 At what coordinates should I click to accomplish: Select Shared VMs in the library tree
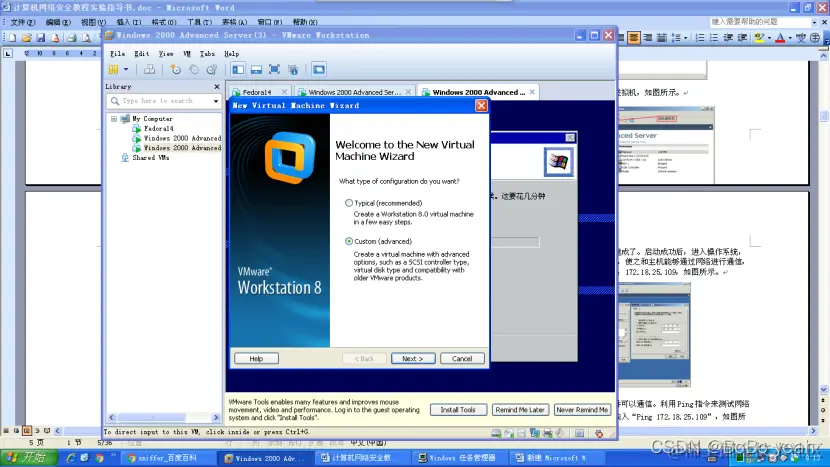pyautogui.click(x=150, y=157)
